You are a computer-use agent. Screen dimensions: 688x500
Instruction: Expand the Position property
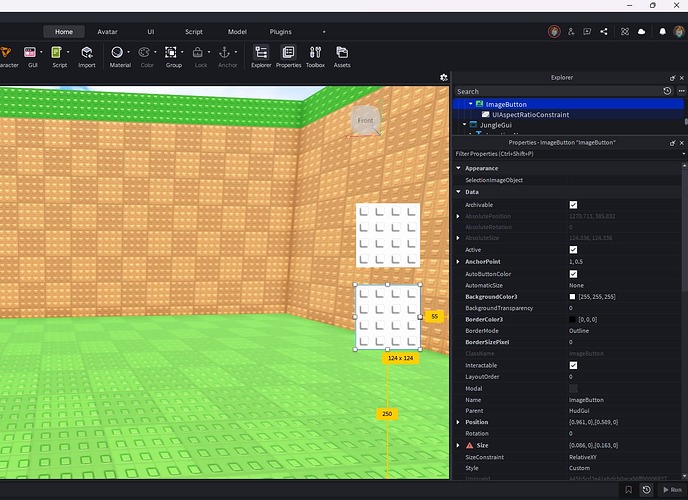pos(458,422)
